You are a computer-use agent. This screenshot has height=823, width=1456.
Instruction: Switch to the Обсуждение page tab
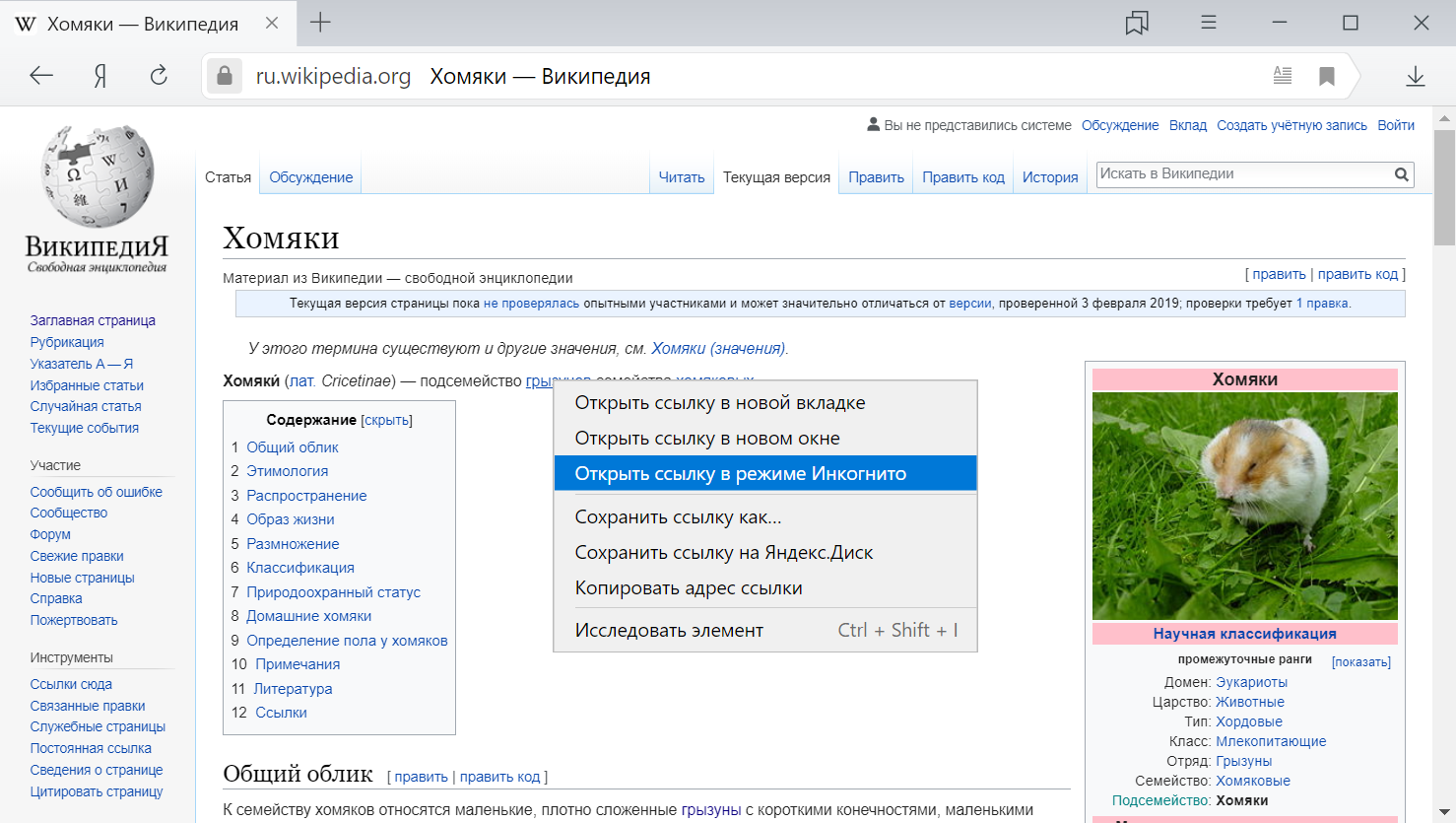pyautogui.click(x=310, y=177)
